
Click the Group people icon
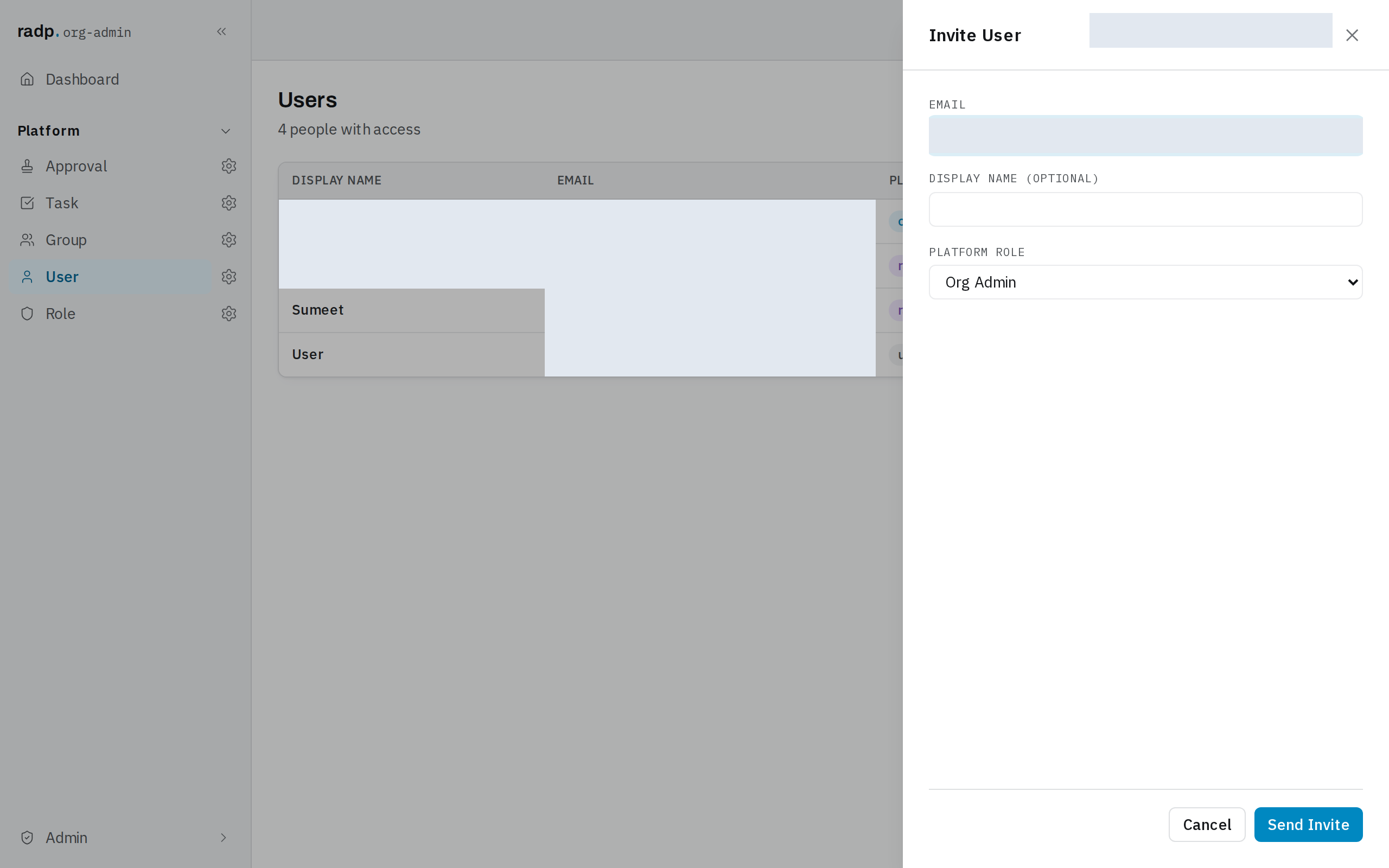click(27, 239)
